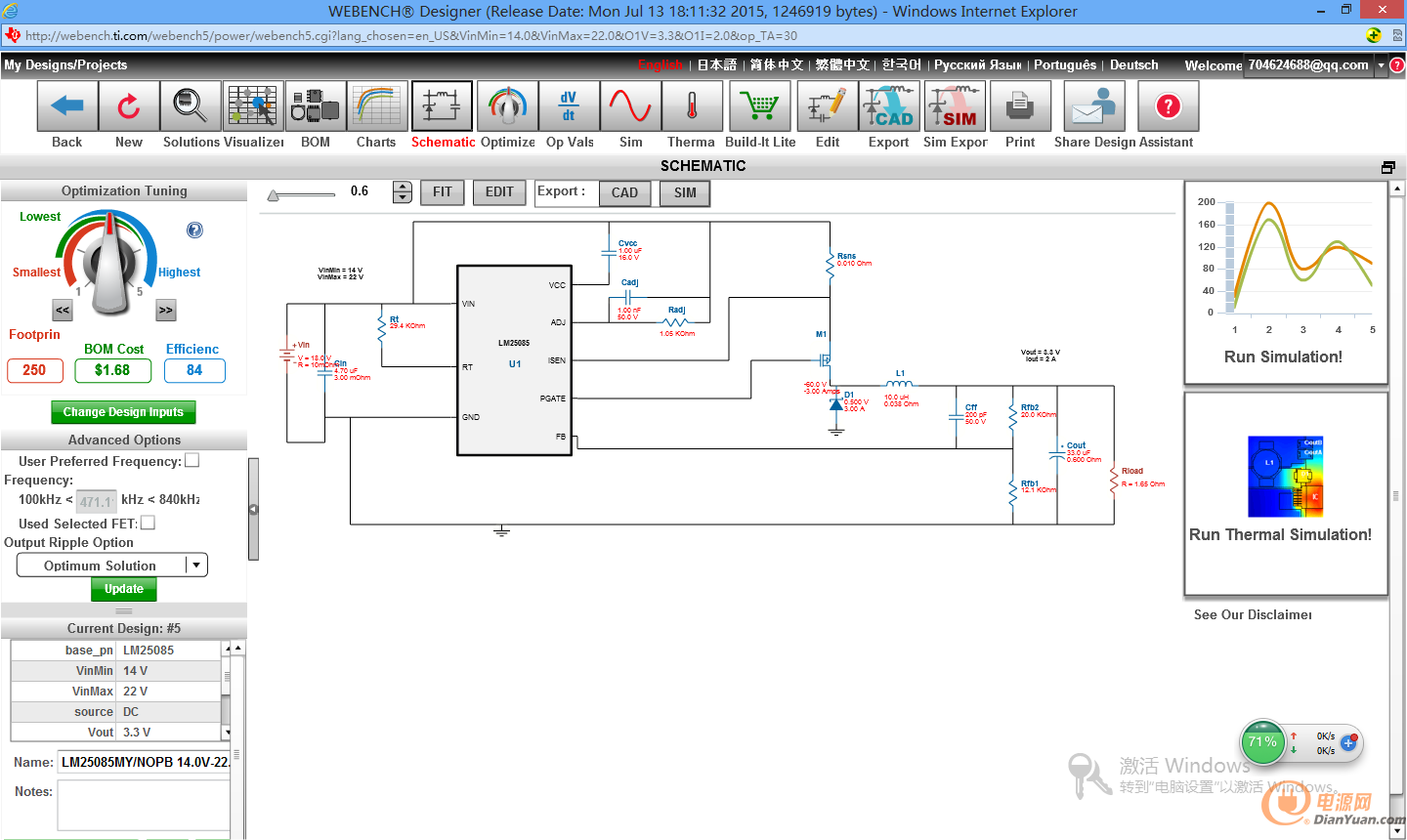Toggle the Used Selected FET checkbox
The image size is (1407, 840).
click(148, 523)
